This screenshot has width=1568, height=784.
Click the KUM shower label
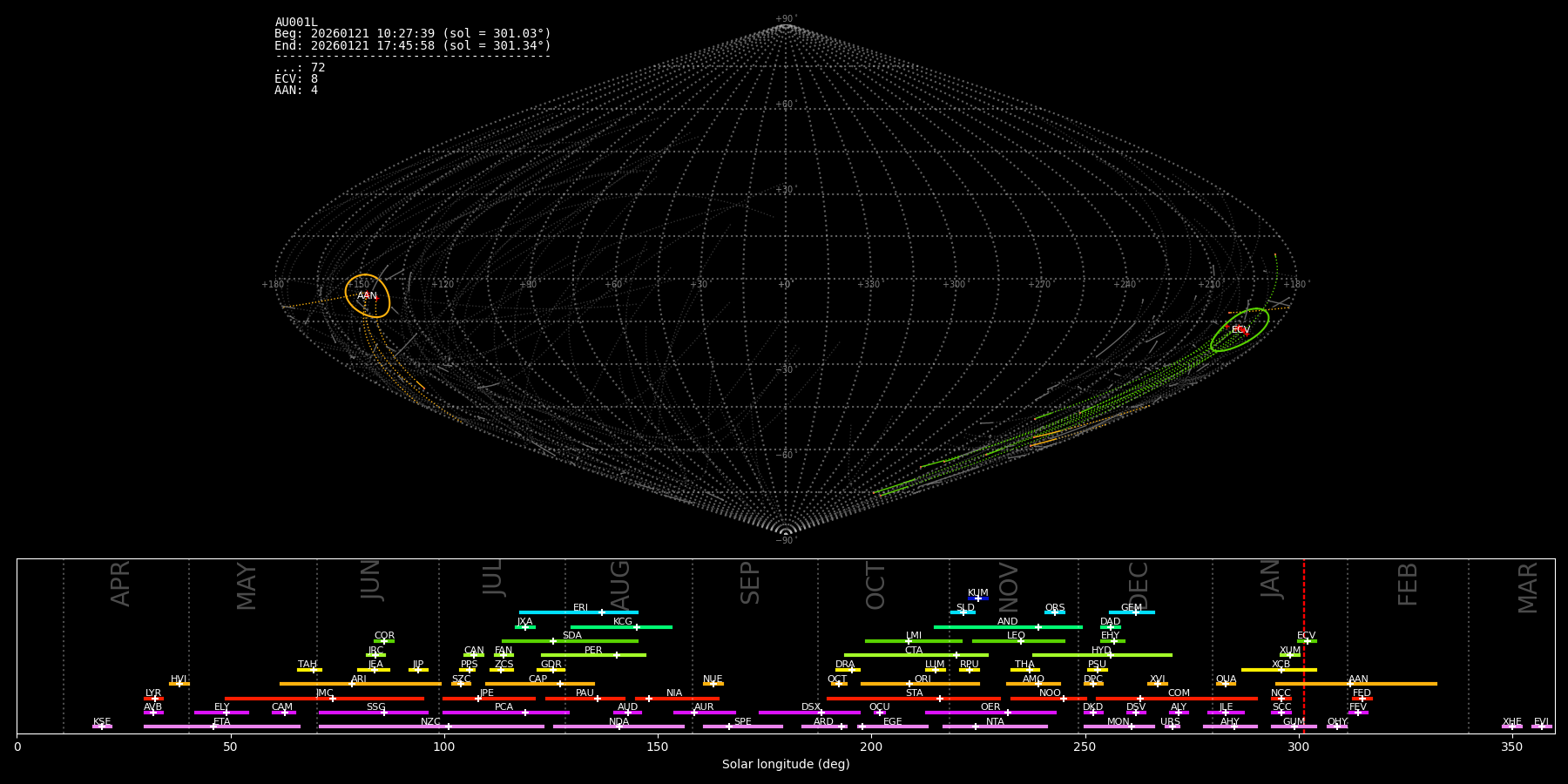click(x=978, y=593)
